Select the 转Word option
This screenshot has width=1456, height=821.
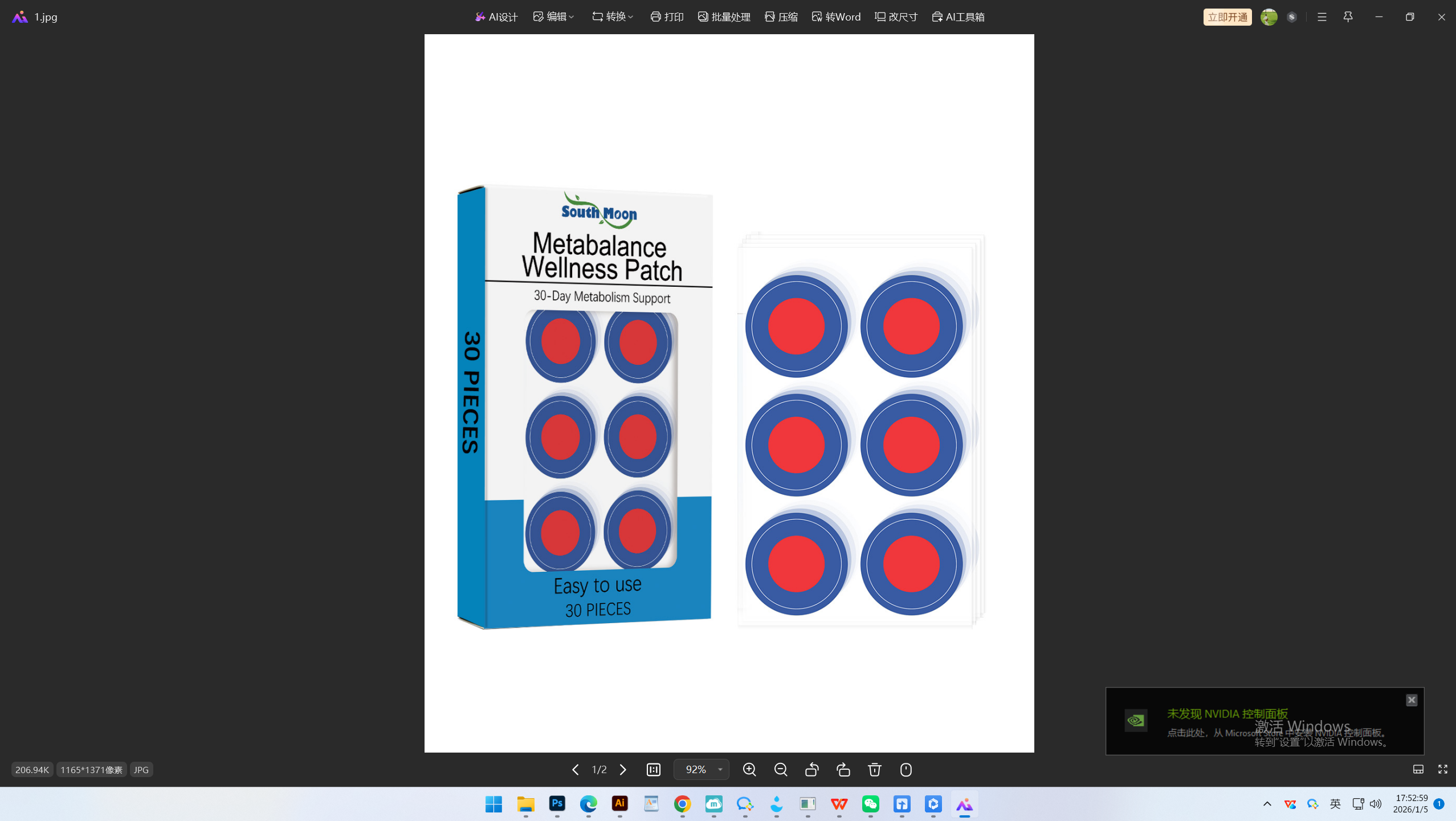[x=836, y=17]
